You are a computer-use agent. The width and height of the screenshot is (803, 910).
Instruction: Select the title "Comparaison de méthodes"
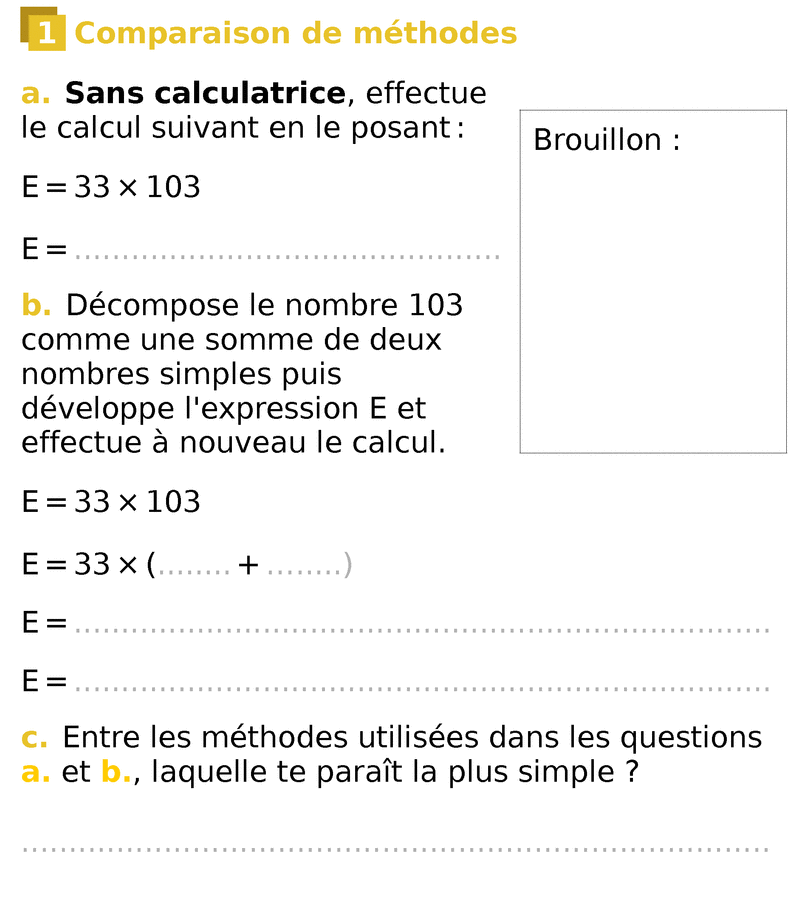click(x=296, y=34)
